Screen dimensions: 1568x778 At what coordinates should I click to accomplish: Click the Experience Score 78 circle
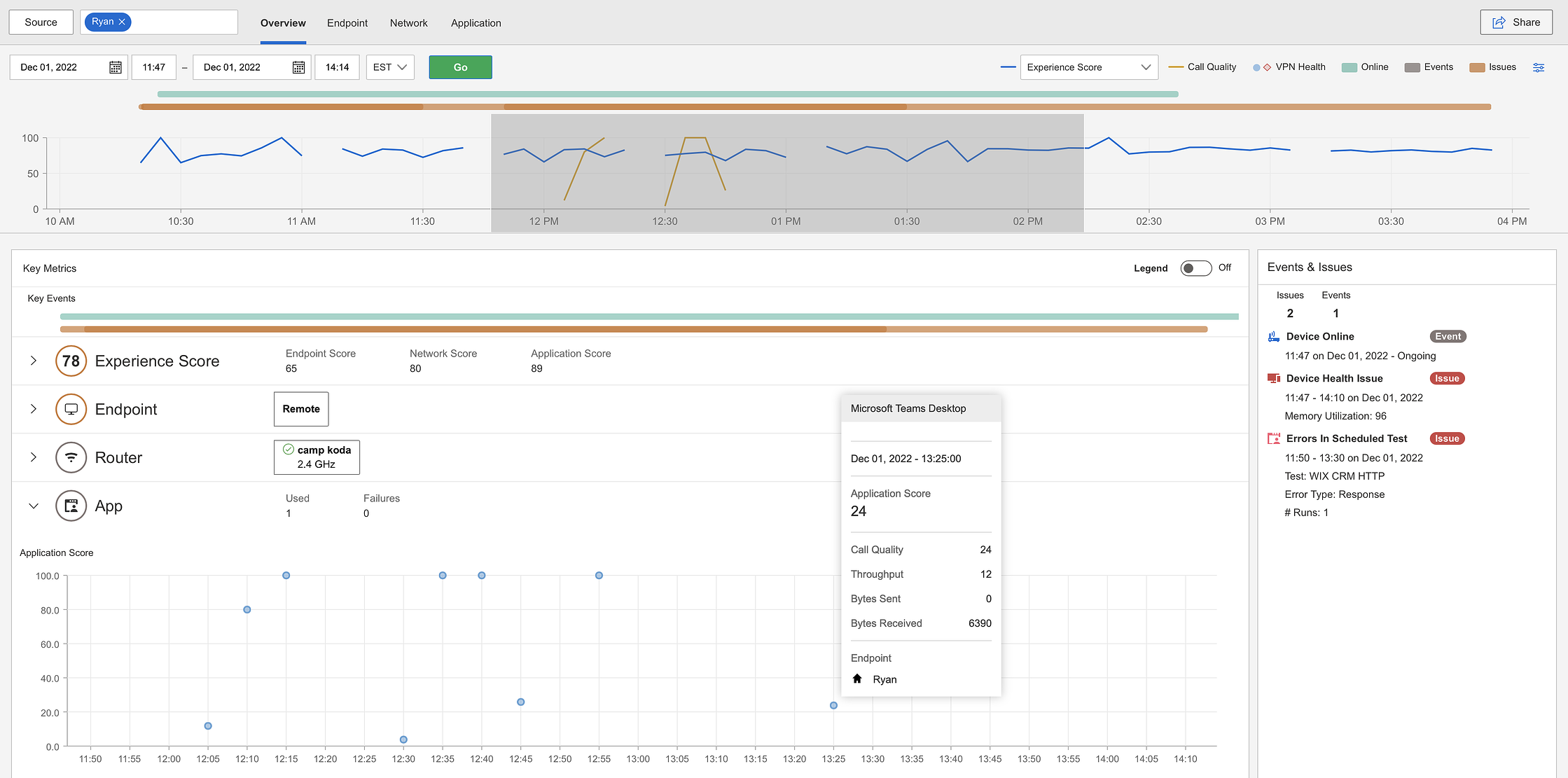click(71, 361)
